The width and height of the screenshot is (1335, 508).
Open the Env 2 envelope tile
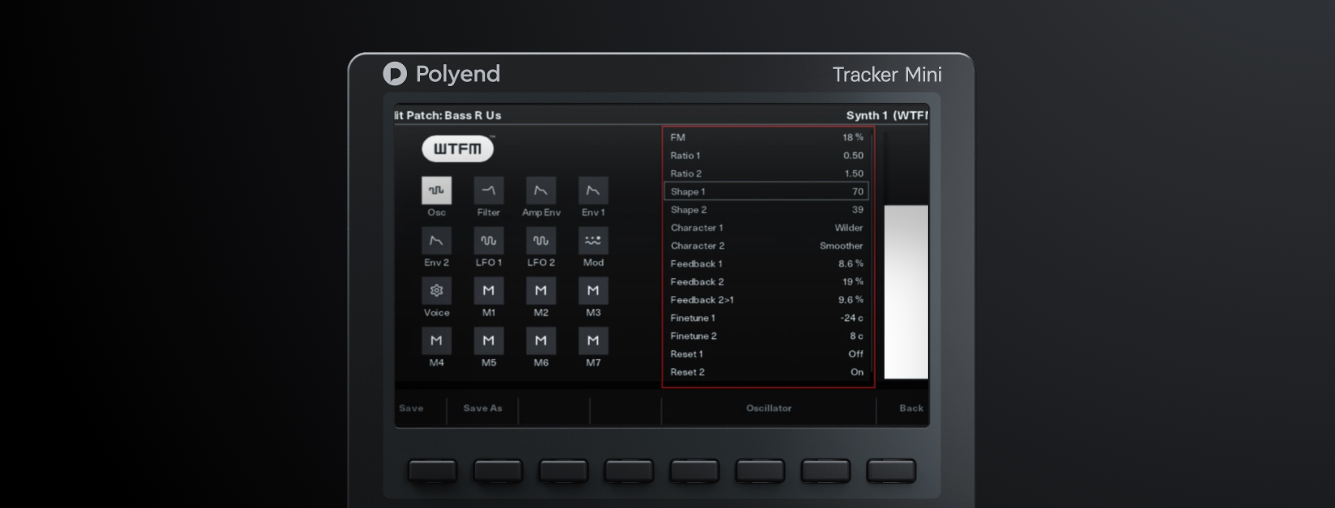(437, 240)
